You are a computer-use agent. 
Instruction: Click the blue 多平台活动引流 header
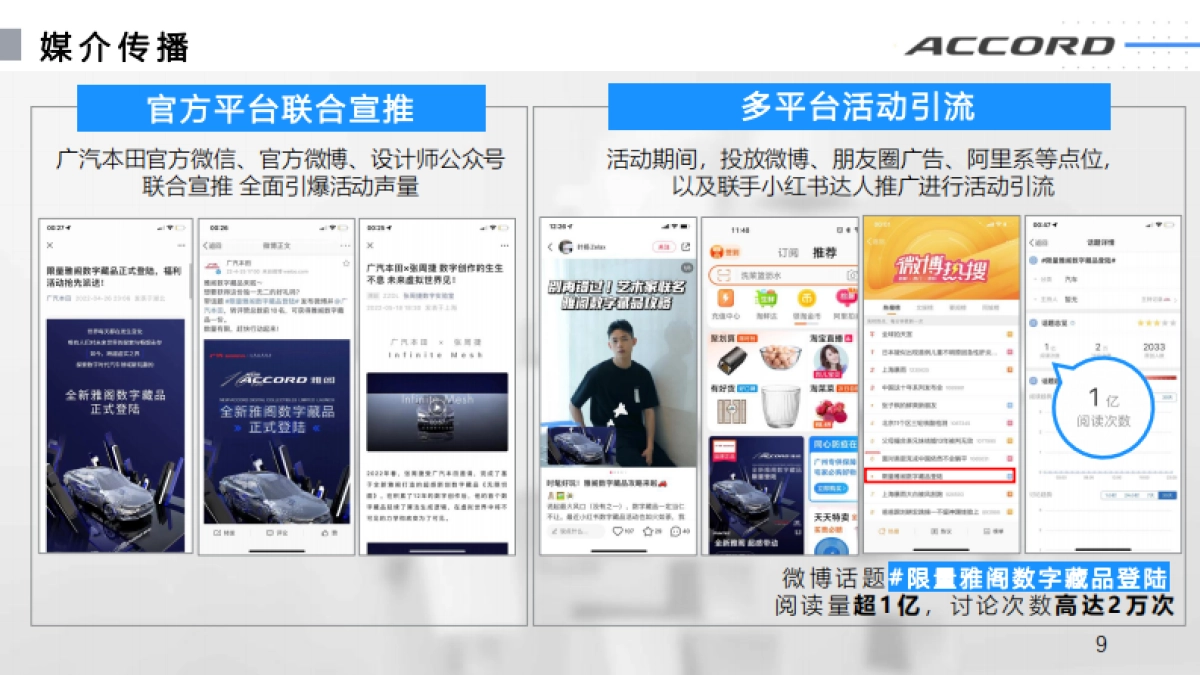tap(858, 107)
